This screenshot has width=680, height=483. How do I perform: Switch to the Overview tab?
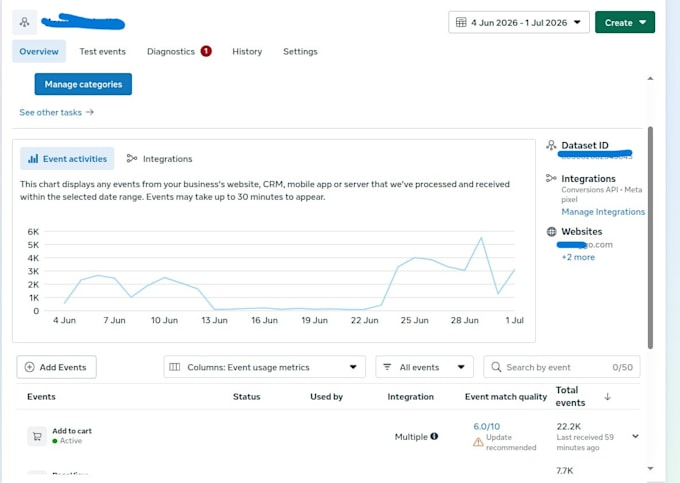point(39,52)
